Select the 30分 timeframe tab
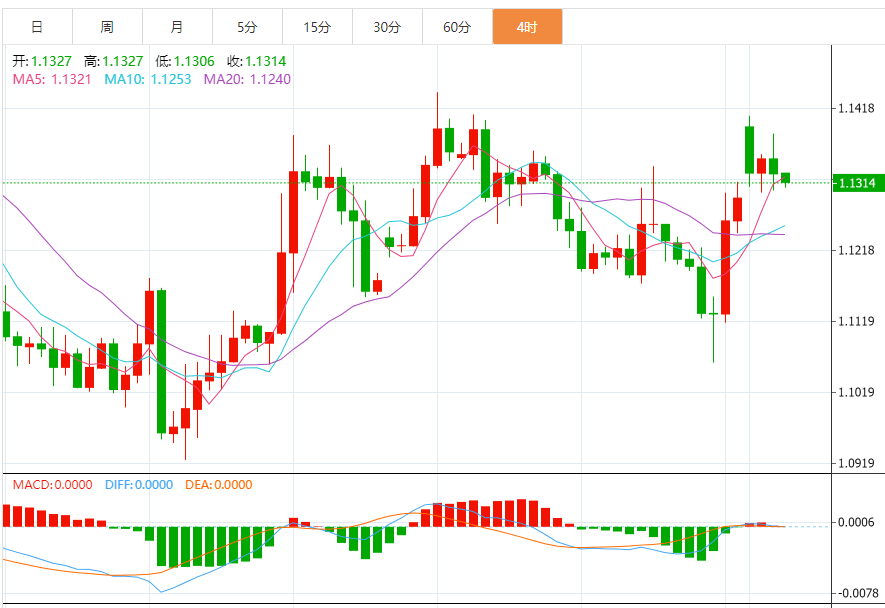 click(x=387, y=27)
